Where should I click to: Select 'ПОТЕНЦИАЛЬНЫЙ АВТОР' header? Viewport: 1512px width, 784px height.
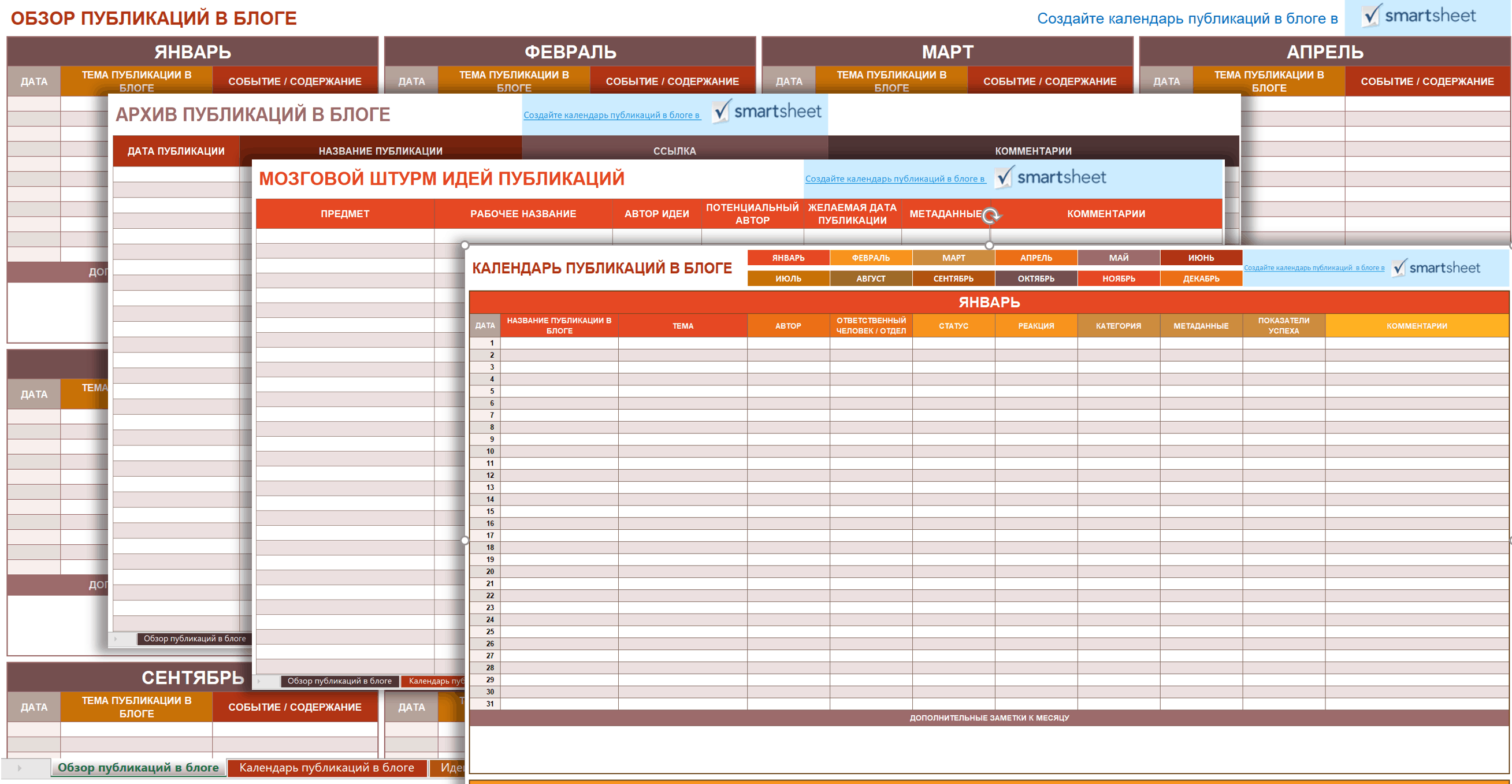[752, 214]
